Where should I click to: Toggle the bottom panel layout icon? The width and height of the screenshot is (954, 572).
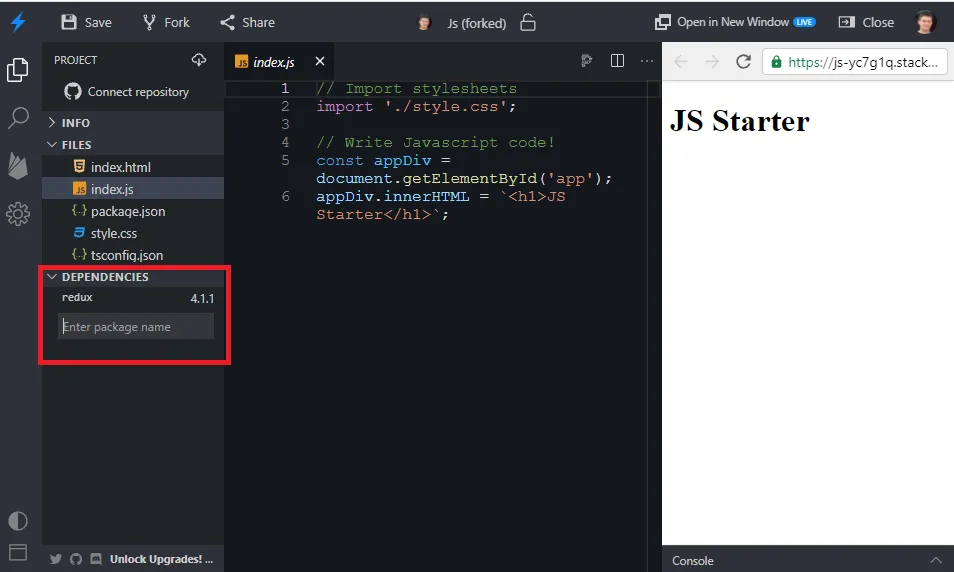pyautogui.click(x=18, y=552)
